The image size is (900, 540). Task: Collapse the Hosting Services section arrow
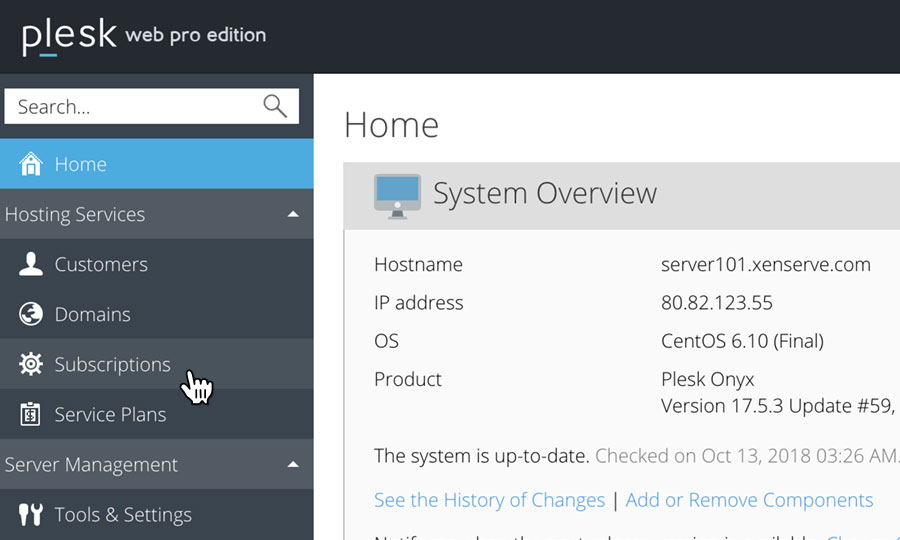[293, 214]
